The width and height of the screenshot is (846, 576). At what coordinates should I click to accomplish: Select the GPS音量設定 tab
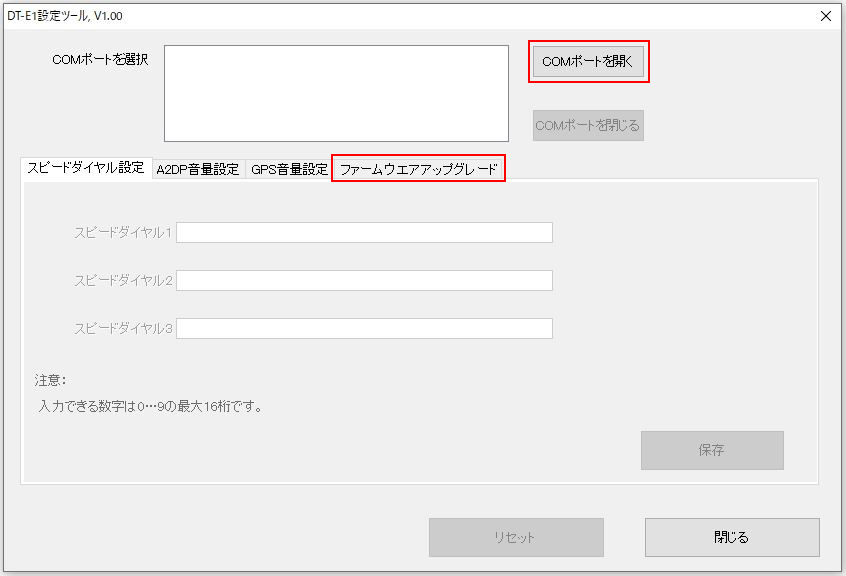pos(289,170)
